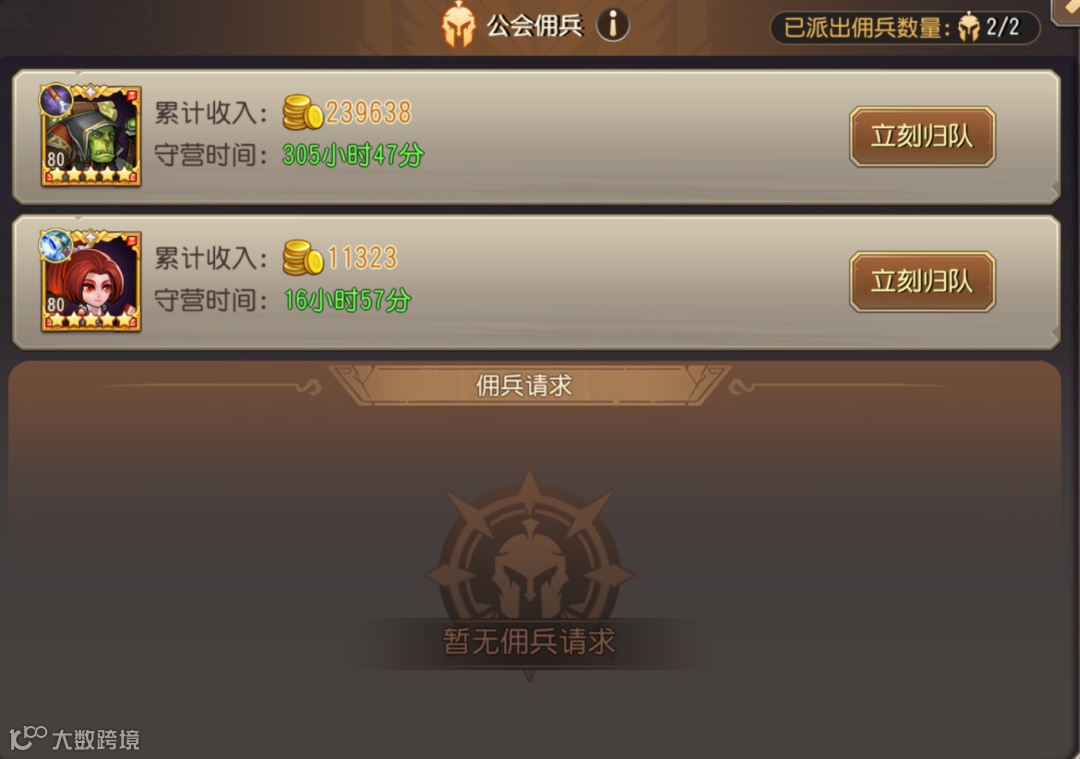This screenshot has height=759, width=1080.
Task: Click the golden helmet icon beside the title
Action: [x=458, y=25]
